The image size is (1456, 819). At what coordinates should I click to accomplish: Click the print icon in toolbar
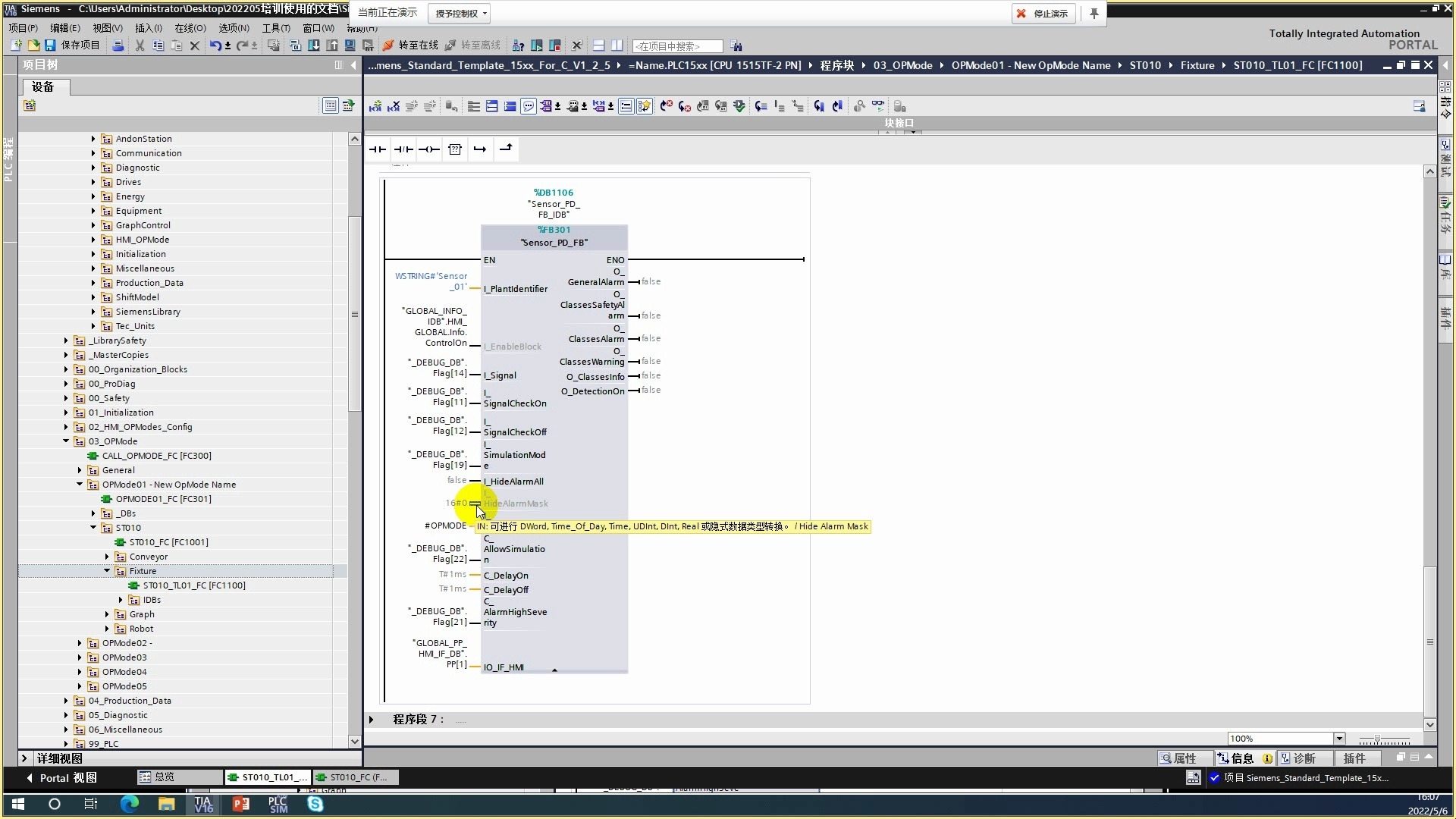[x=118, y=45]
